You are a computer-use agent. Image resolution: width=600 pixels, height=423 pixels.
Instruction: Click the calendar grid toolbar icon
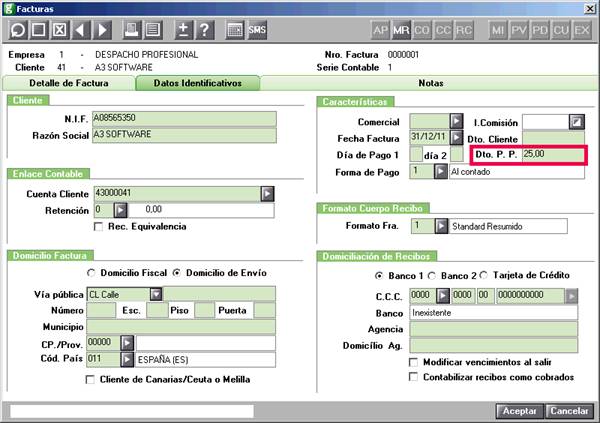[235, 29]
